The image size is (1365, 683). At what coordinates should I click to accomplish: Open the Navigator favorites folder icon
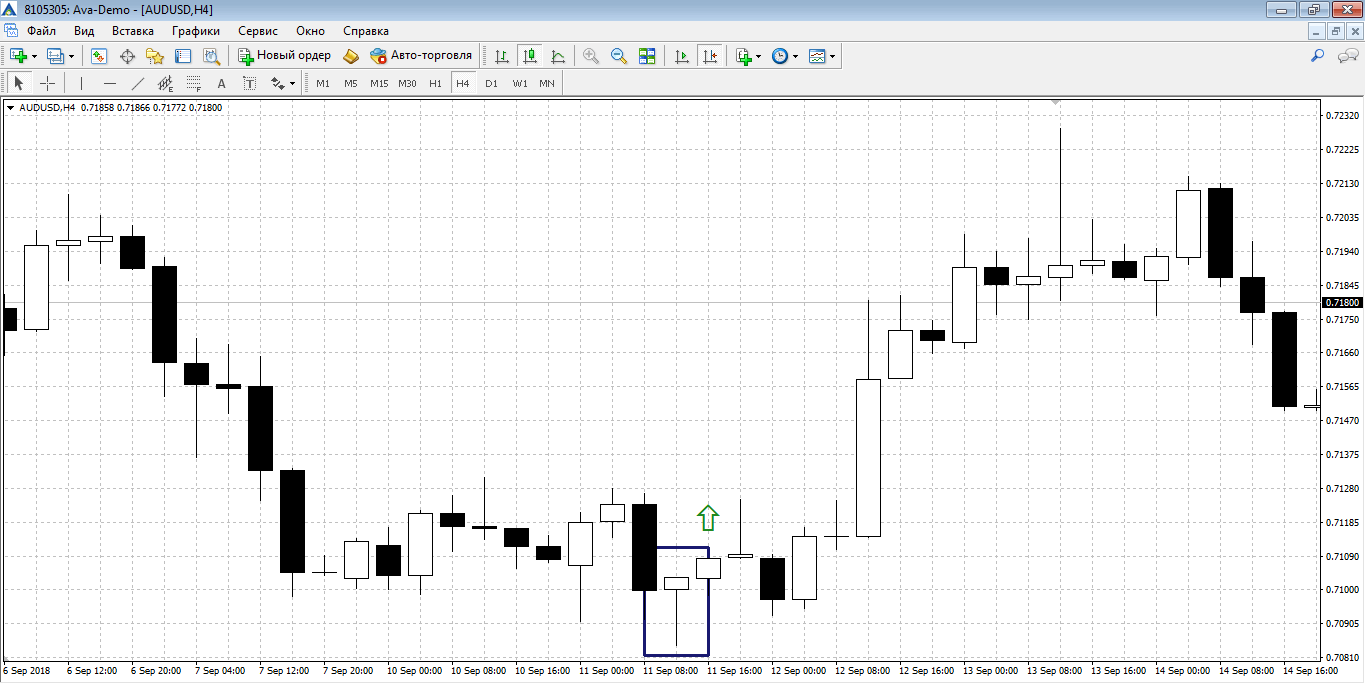pos(155,56)
